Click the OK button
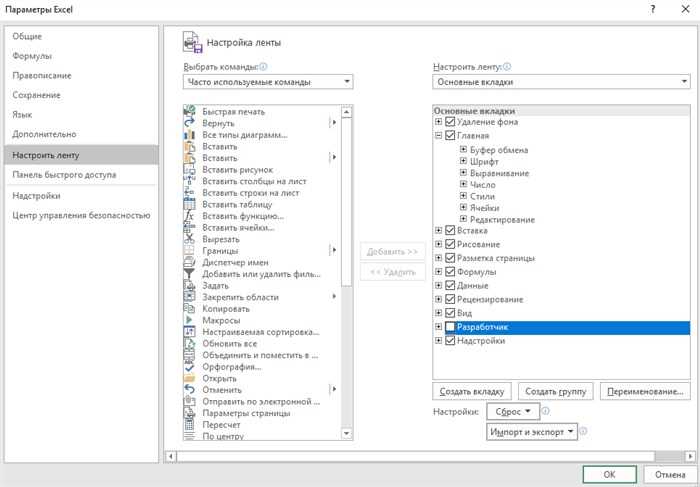 [x=609, y=475]
